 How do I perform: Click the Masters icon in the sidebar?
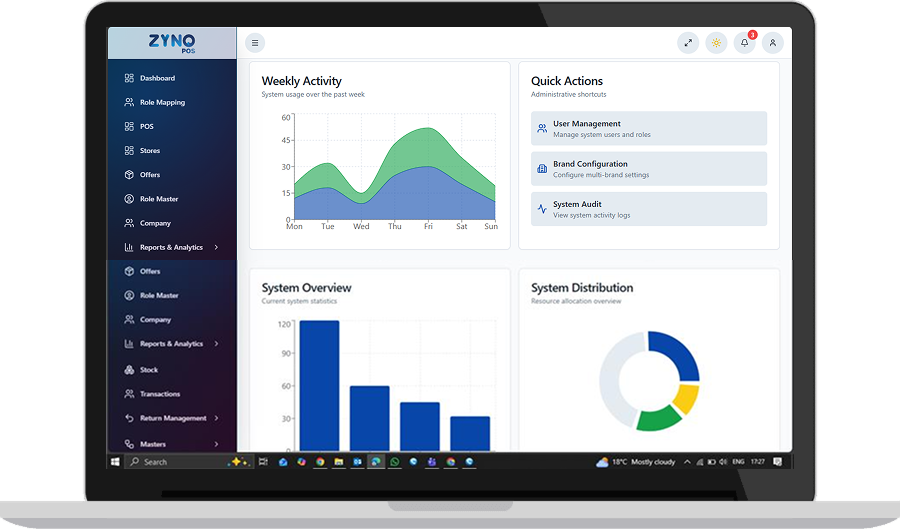129,444
